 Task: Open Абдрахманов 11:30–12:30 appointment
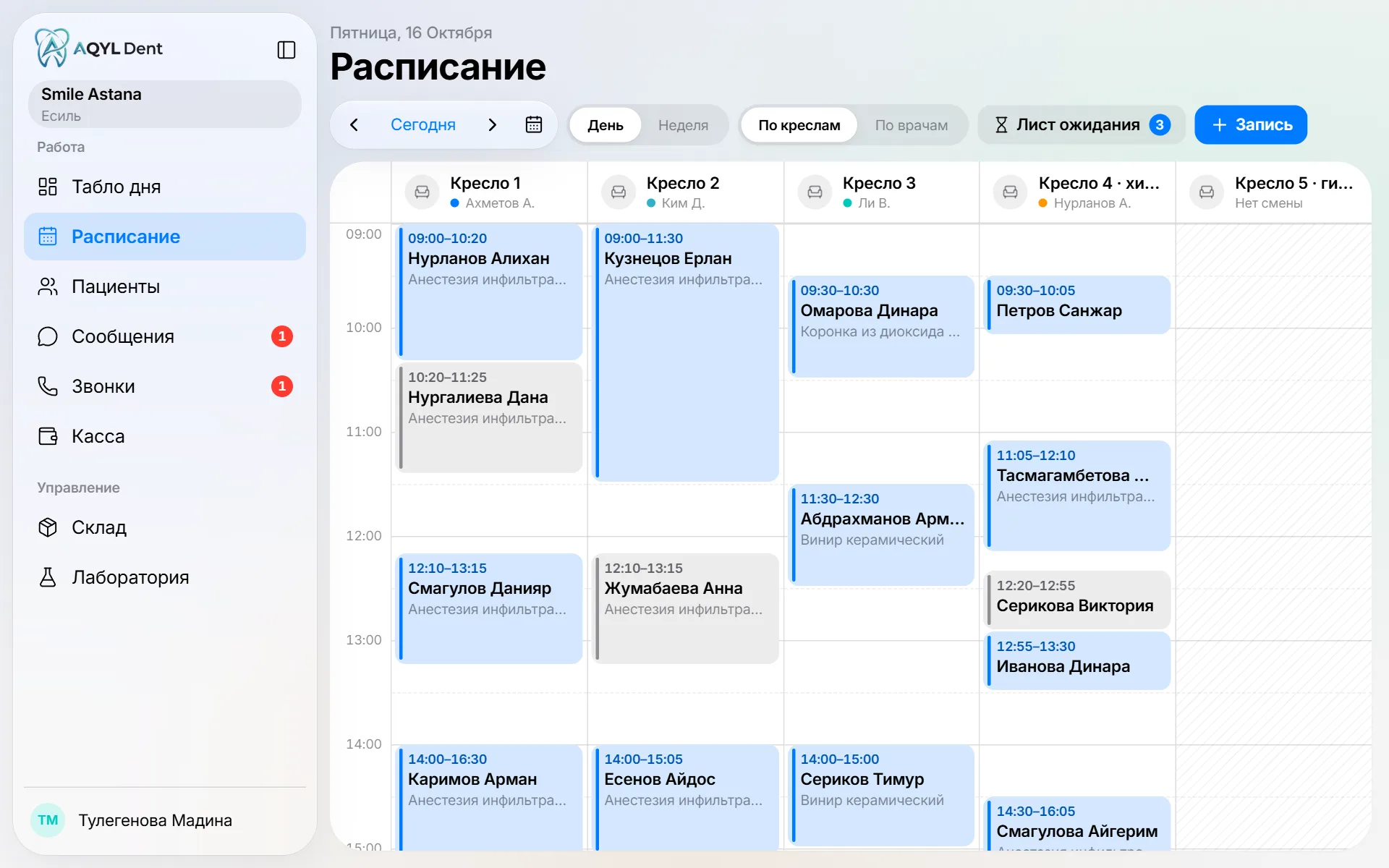882,535
